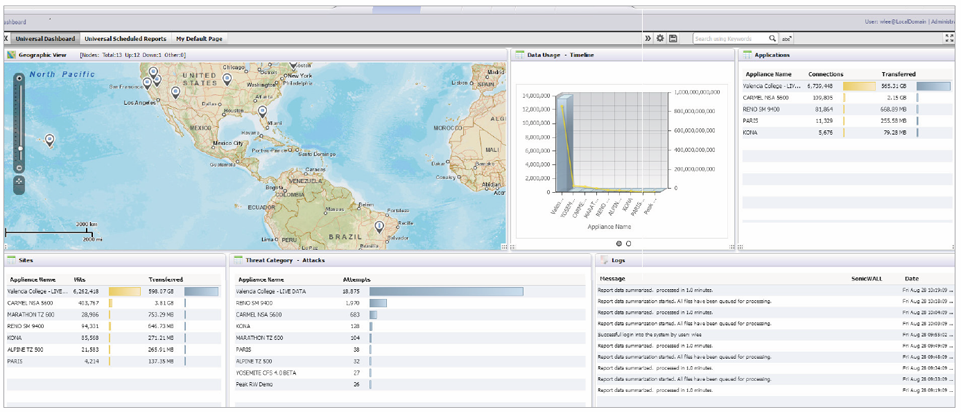This screenshot has width=961, height=412.
Task: Click the magnifier search icon
Action: coord(772,39)
